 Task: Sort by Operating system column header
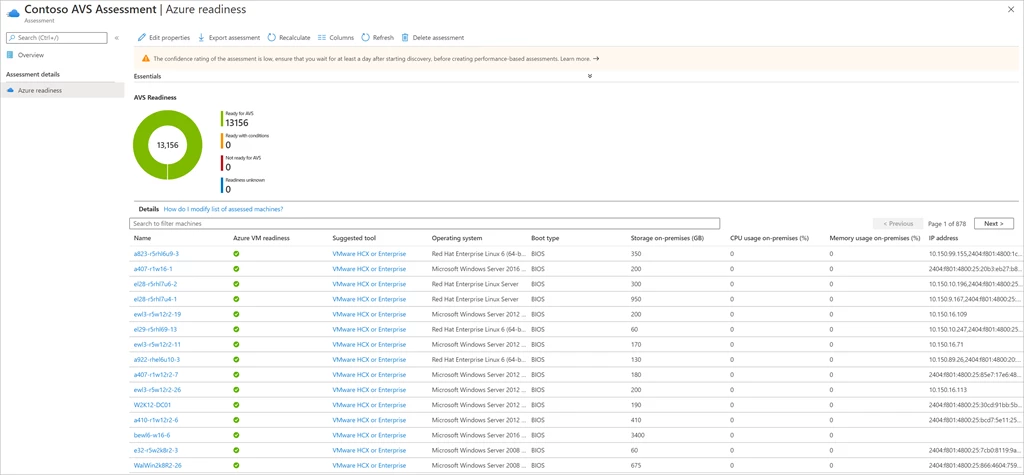point(457,238)
